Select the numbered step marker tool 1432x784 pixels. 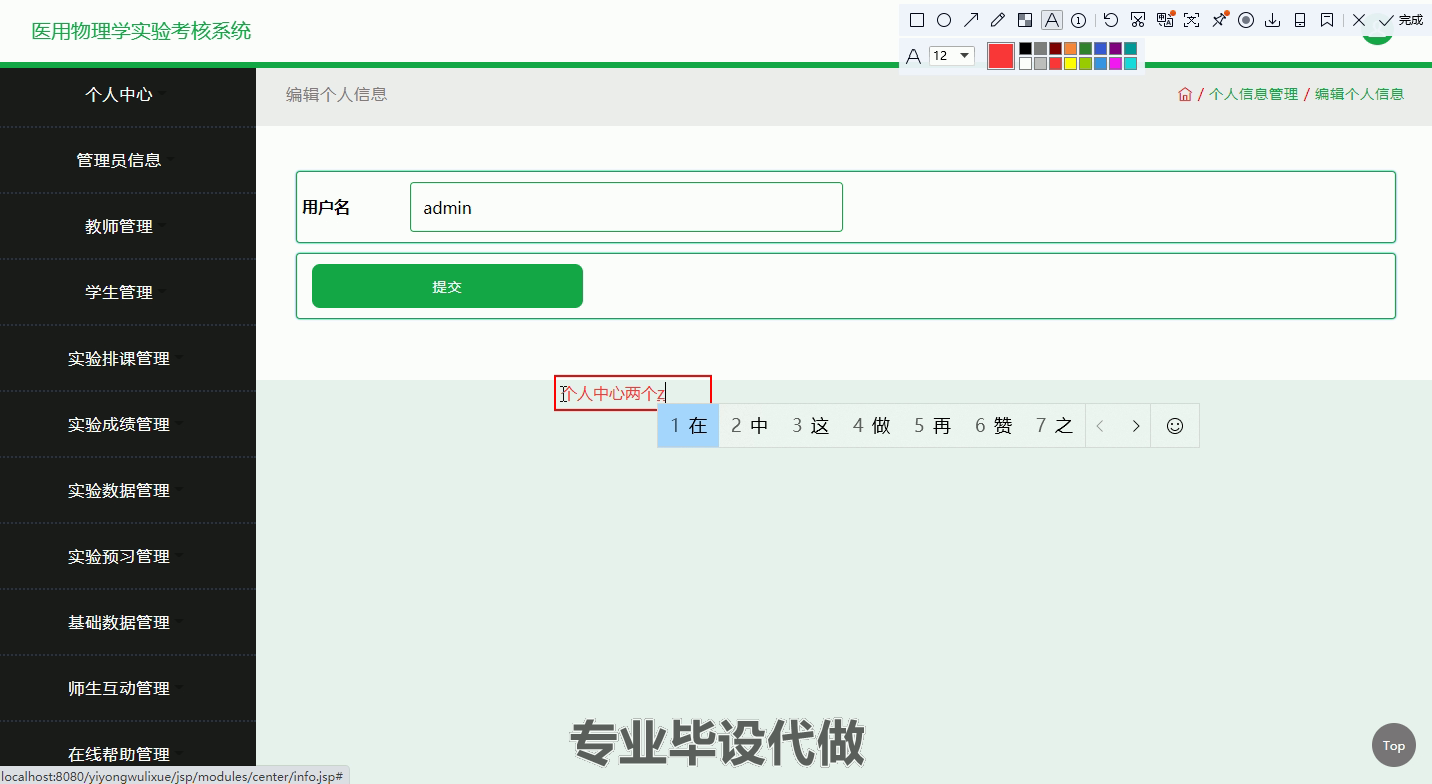point(1078,20)
